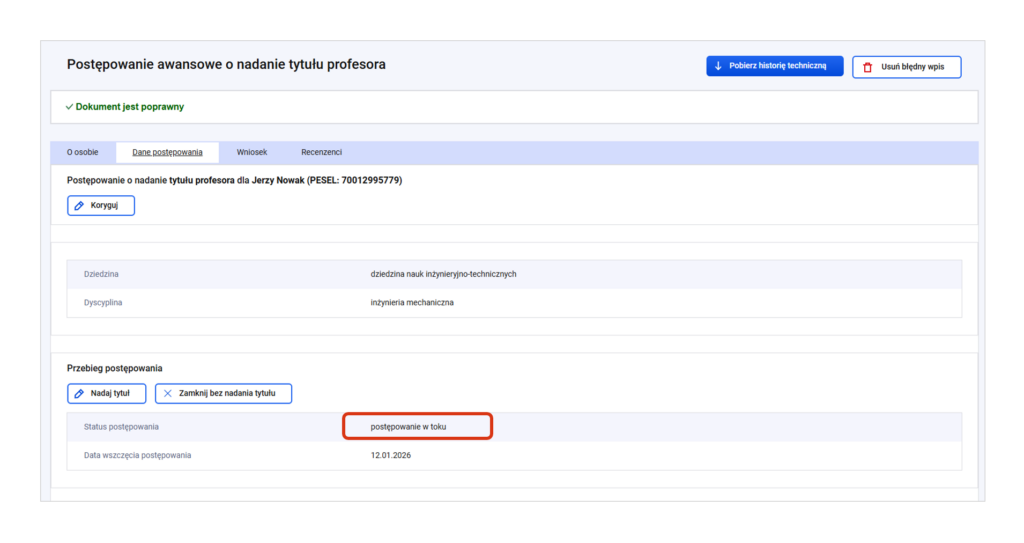The height and width of the screenshot is (543, 1024).
Task: Click the date 12.01.2026 value
Action: click(391, 456)
